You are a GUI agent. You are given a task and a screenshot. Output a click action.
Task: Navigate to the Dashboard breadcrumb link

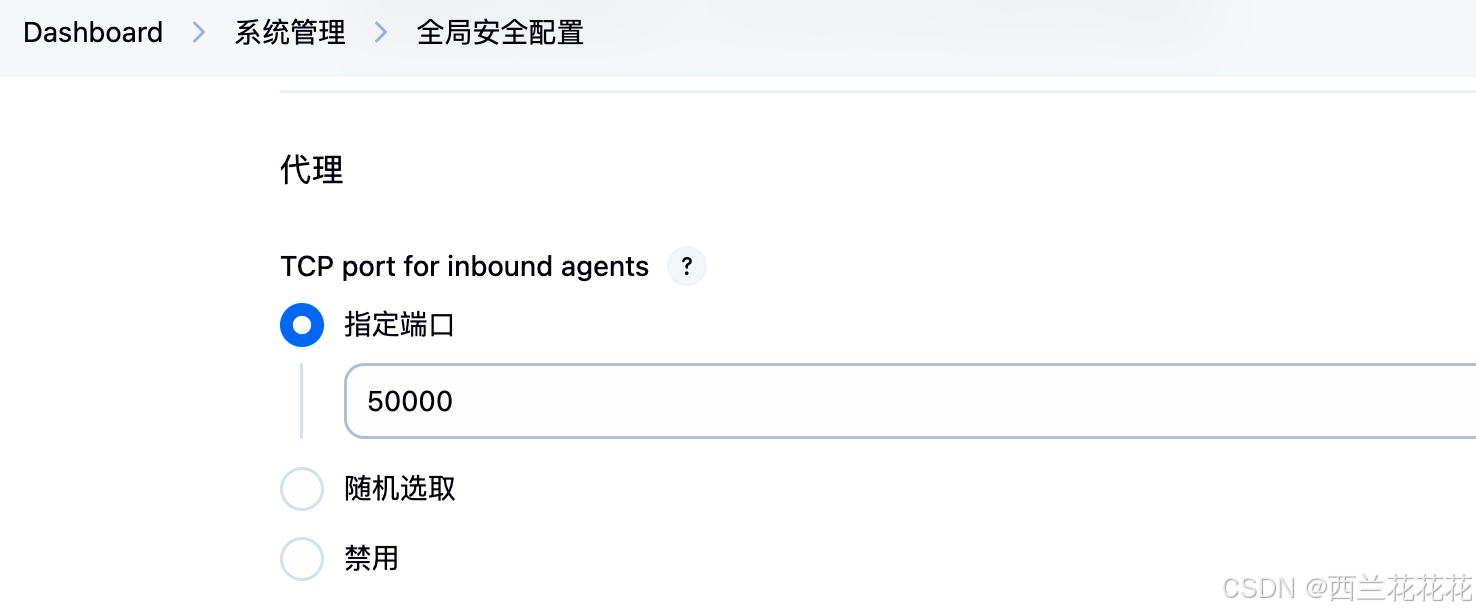pos(92,32)
